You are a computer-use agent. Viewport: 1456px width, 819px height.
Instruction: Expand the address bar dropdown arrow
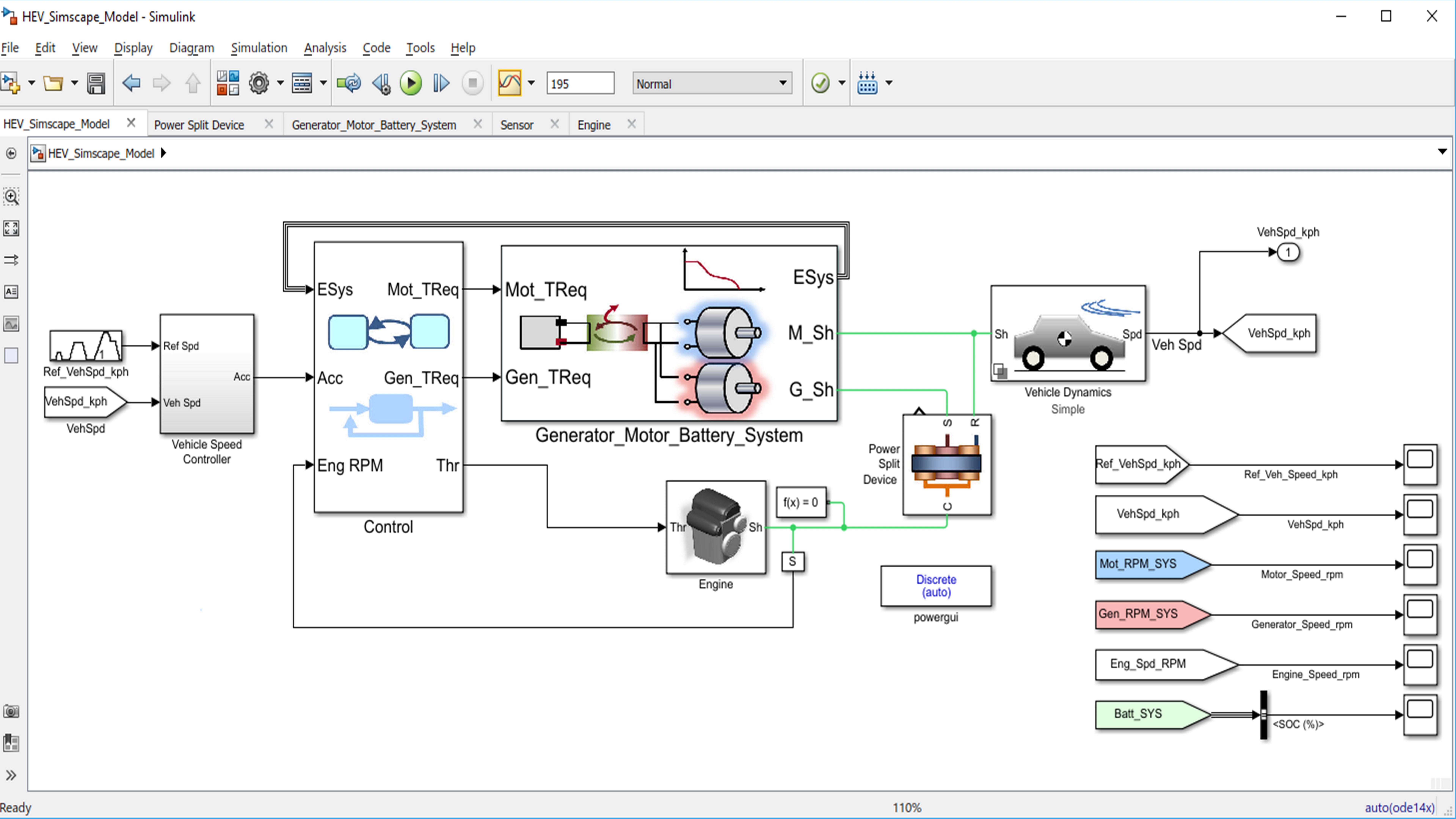(x=1442, y=151)
